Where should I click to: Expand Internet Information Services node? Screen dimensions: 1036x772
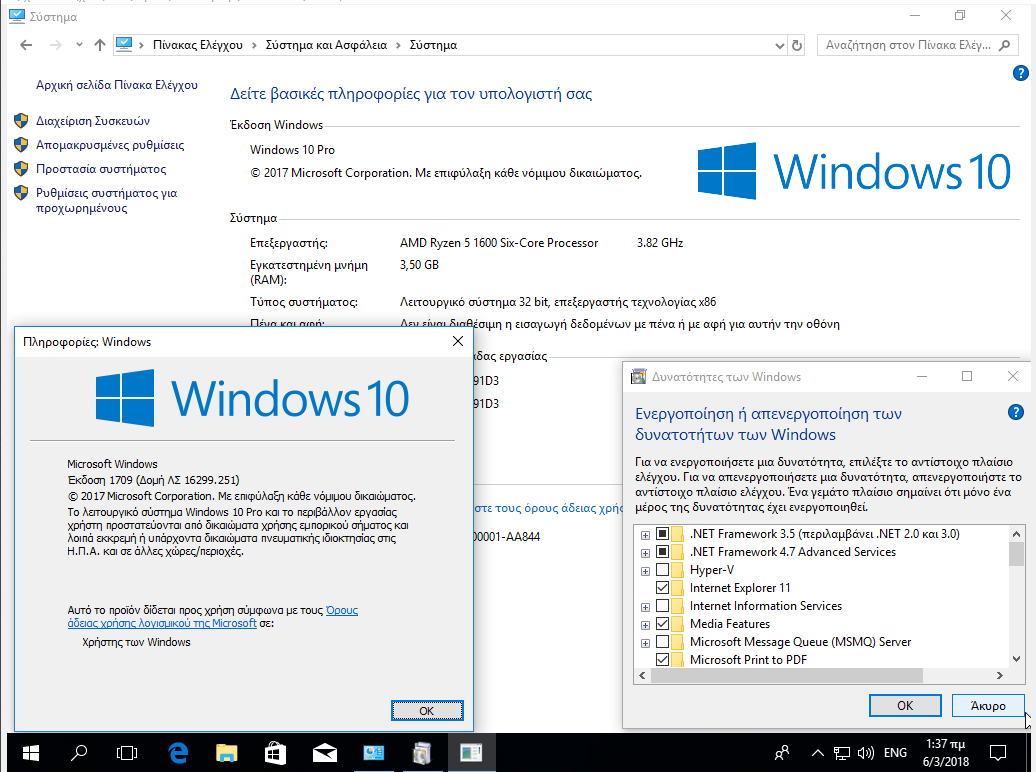645,607
